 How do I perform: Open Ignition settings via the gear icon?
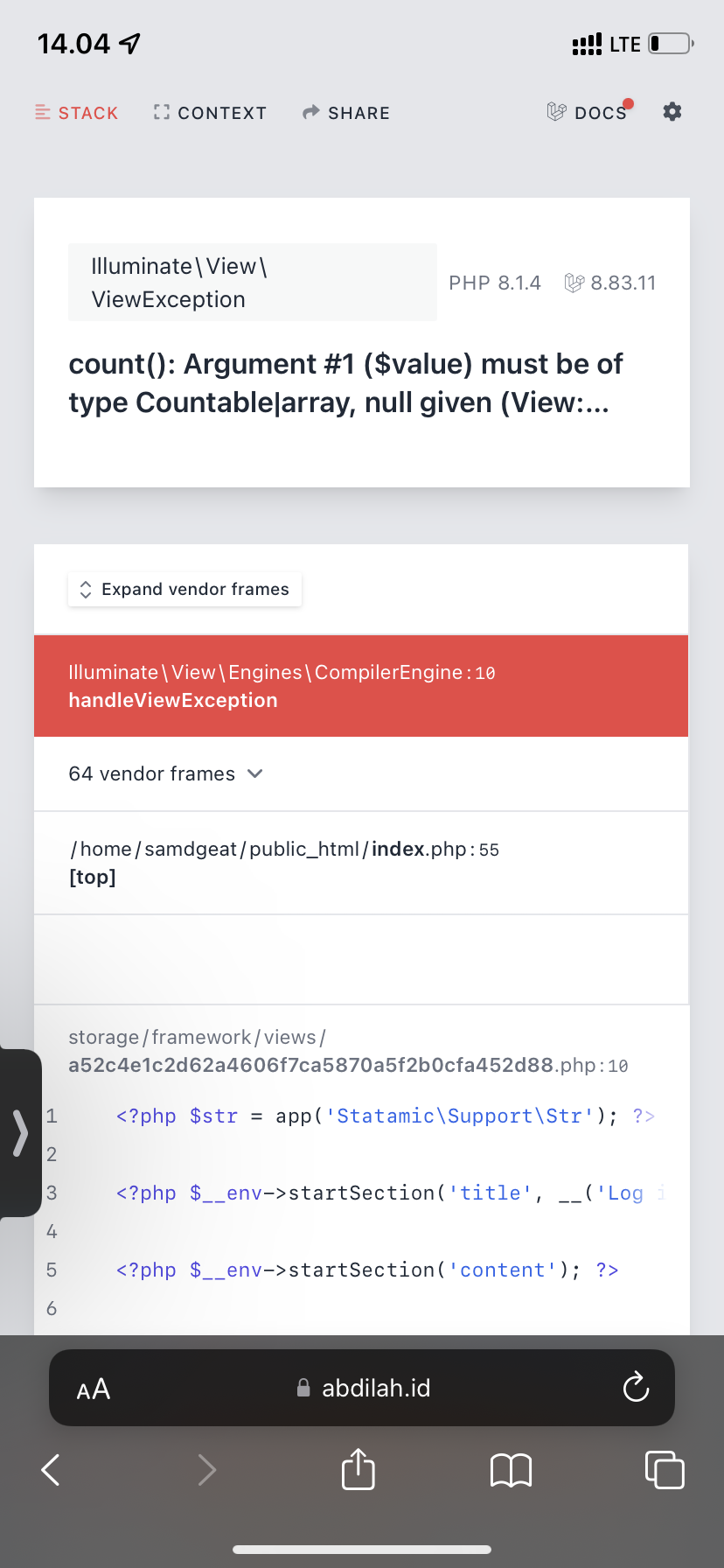tap(672, 112)
